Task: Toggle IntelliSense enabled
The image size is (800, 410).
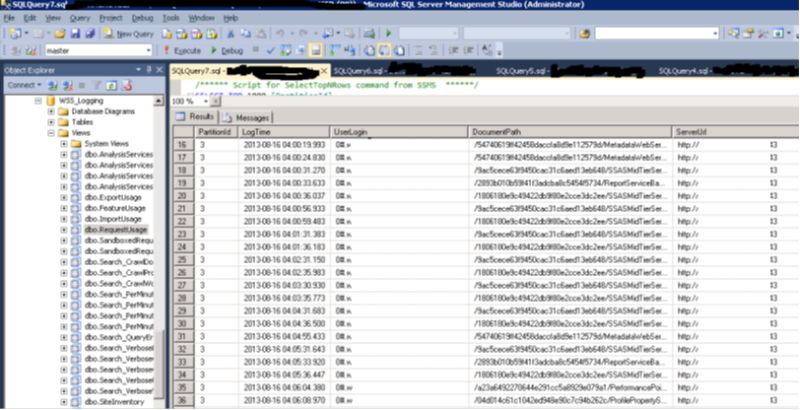Action: click(x=316, y=50)
